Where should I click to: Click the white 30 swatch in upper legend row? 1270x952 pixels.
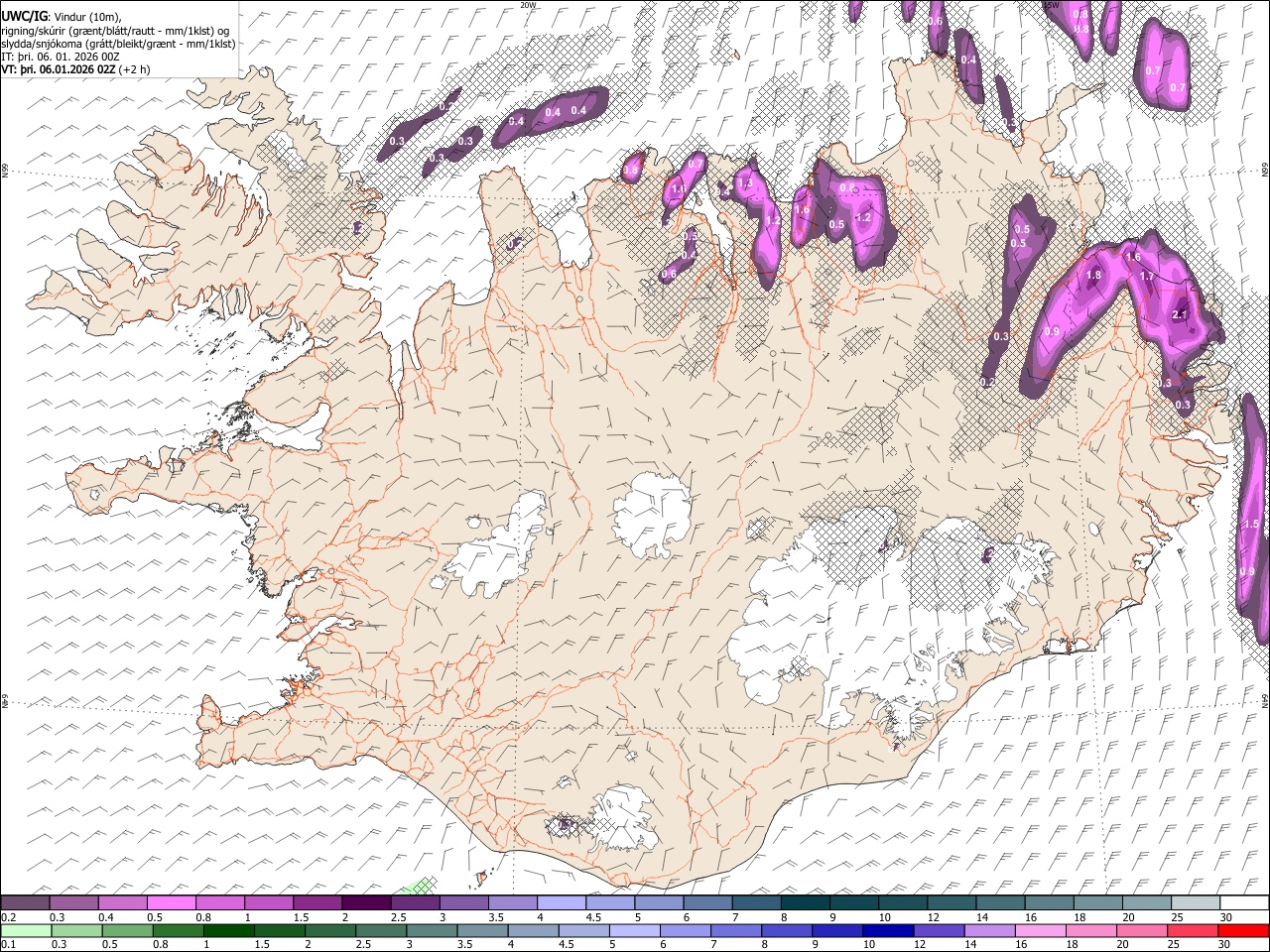tap(1244, 903)
